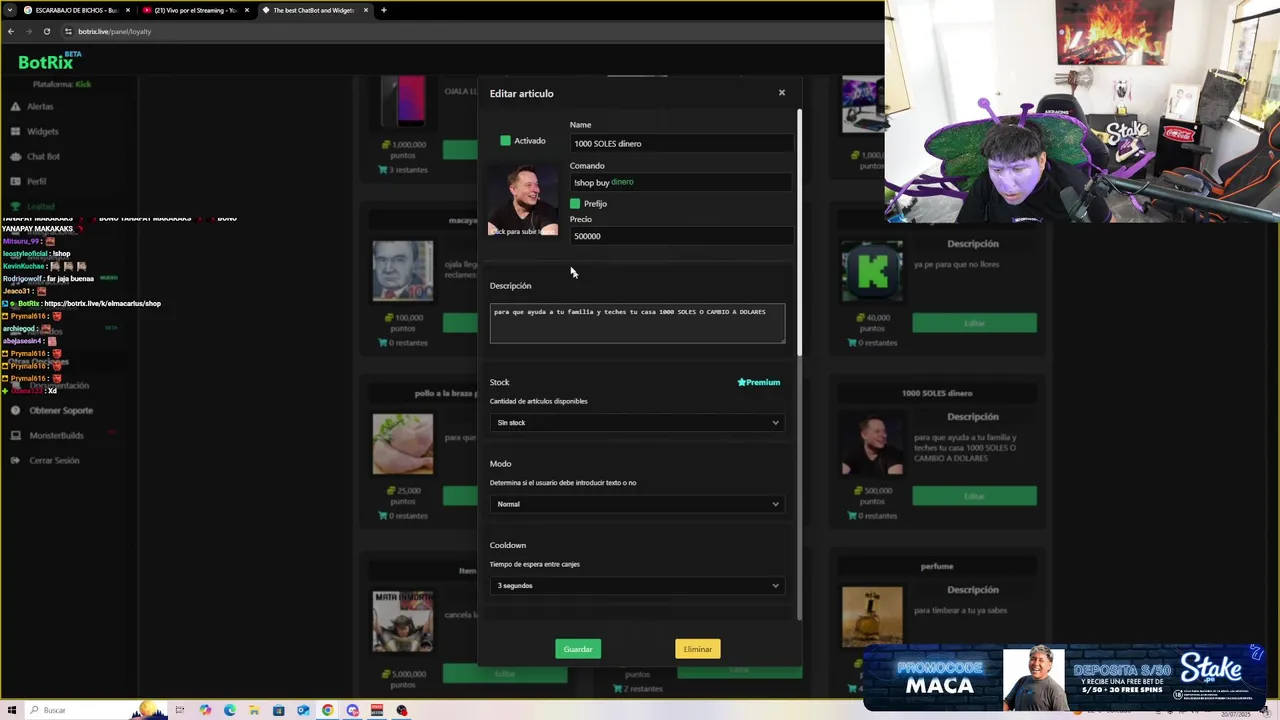The width and height of the screenshot is (1280, 720).
Task: Click Editar on the 40,000 puntos card
Action: coord(974,323)
